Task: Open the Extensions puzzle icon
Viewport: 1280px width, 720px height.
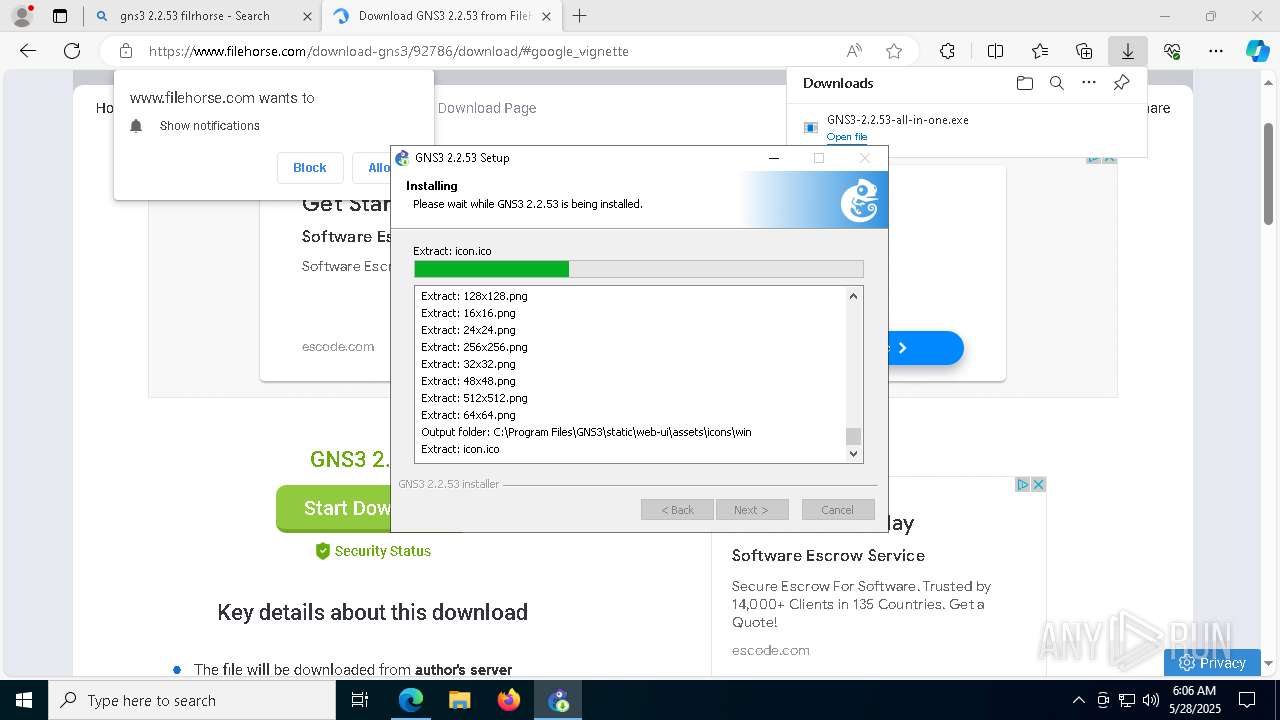Action: (x=947, y=51)
